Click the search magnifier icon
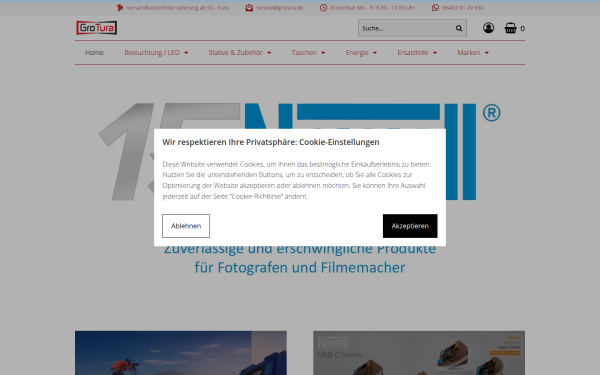The image size is (600, 375). tap(459, 28)
